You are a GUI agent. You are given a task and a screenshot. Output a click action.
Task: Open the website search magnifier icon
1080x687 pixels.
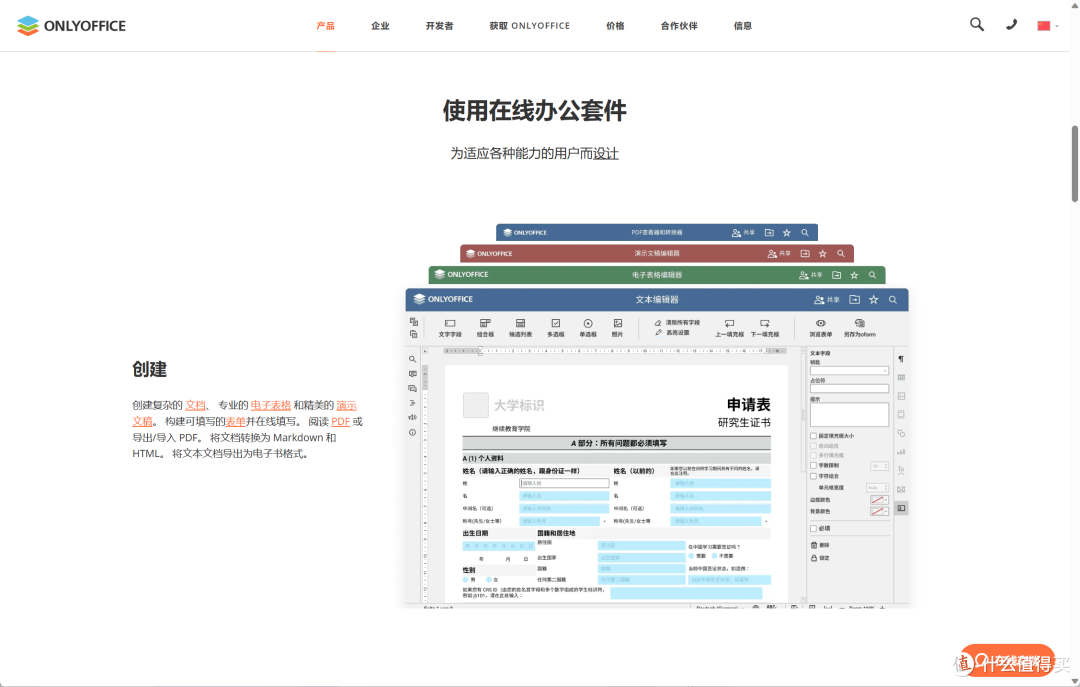(x=977, y=25)
